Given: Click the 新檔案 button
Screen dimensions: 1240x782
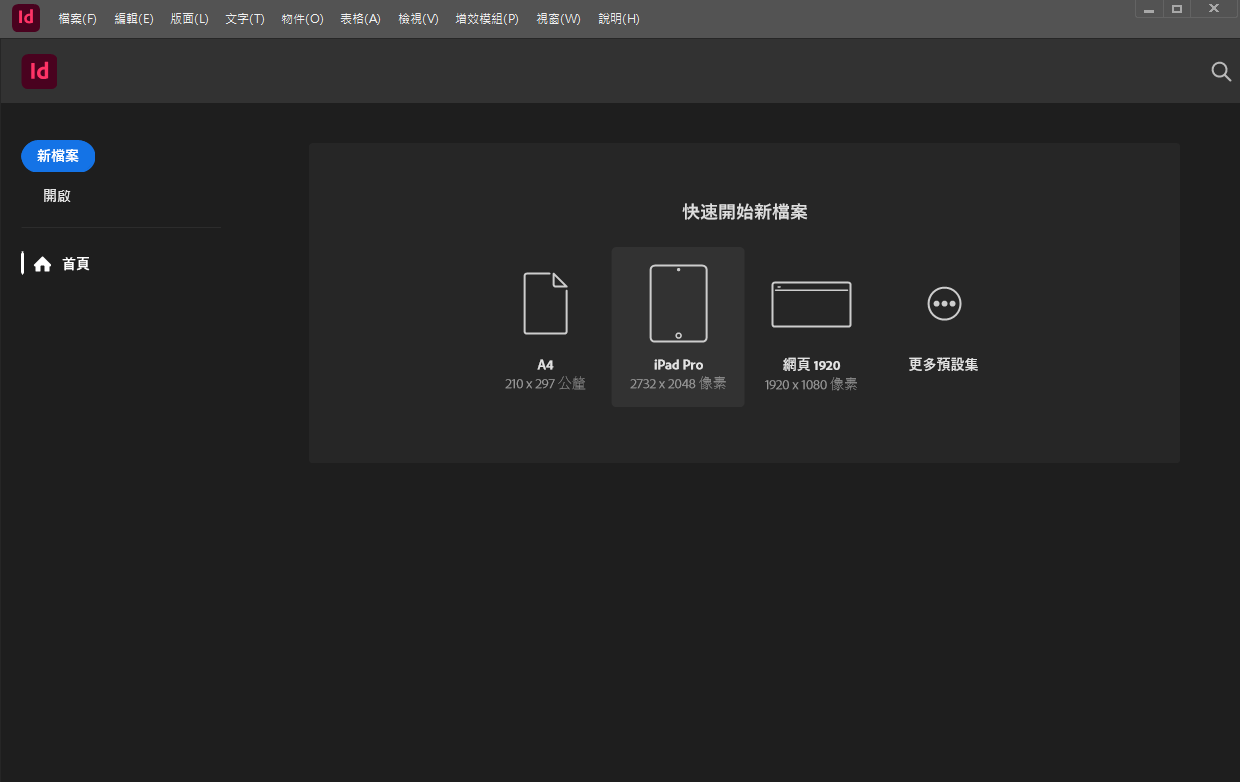Looking at the screenshot, I should pos(58,156).
